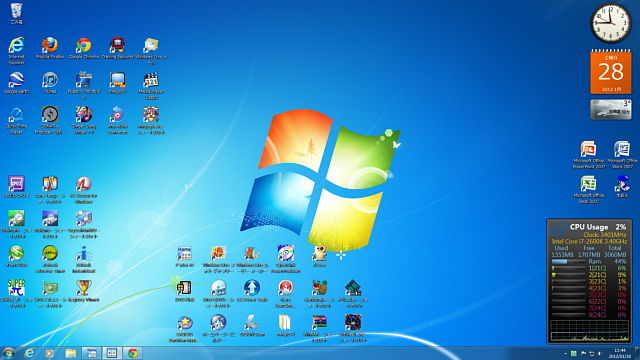This screenshot has height=360, width=640.
Task: Show hidden system tray icons
Action: pyautogui.click(x=565, y=353)
